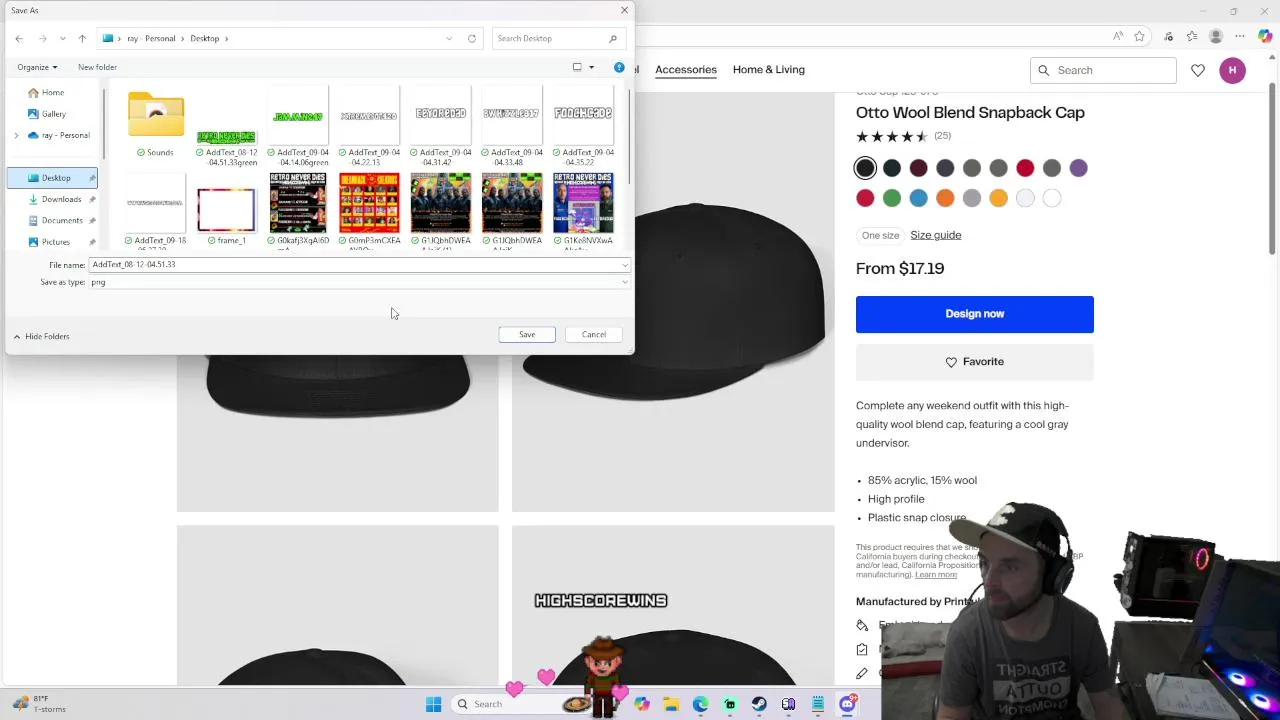This screenshot has width=1280, height=720.
Task: Cancel the Save As dialog
Action: pos(594,334)
